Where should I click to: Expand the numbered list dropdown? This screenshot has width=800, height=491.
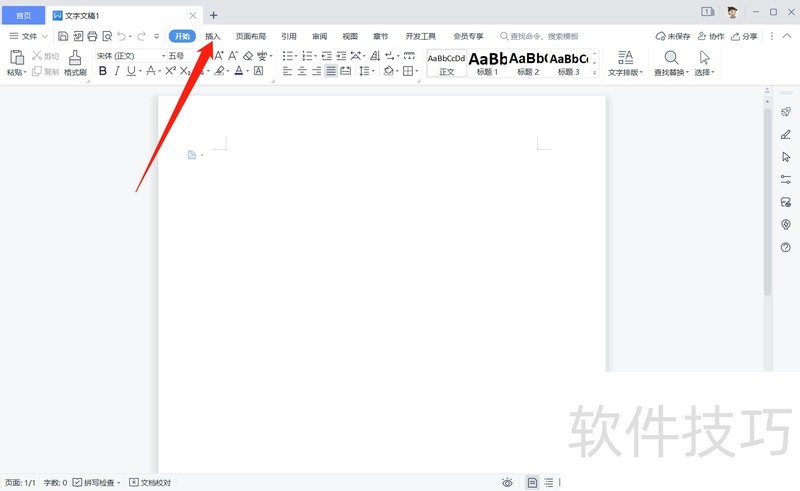pos(315,56)
